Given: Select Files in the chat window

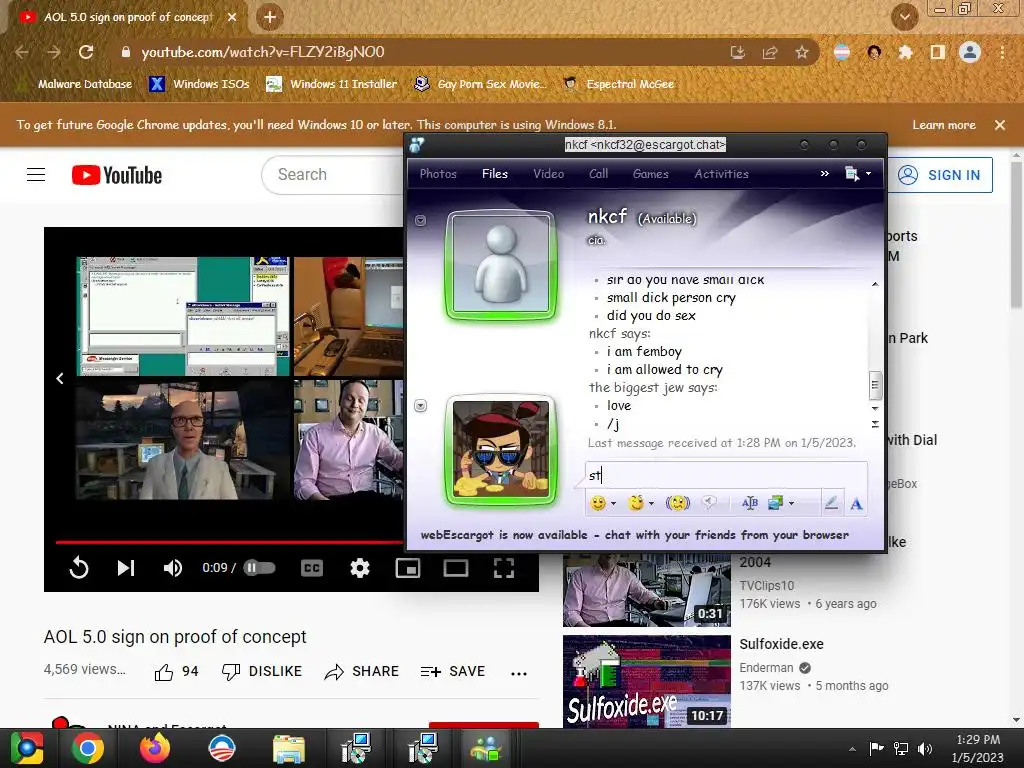Looking at the screenshot, I should coord(495,174).
